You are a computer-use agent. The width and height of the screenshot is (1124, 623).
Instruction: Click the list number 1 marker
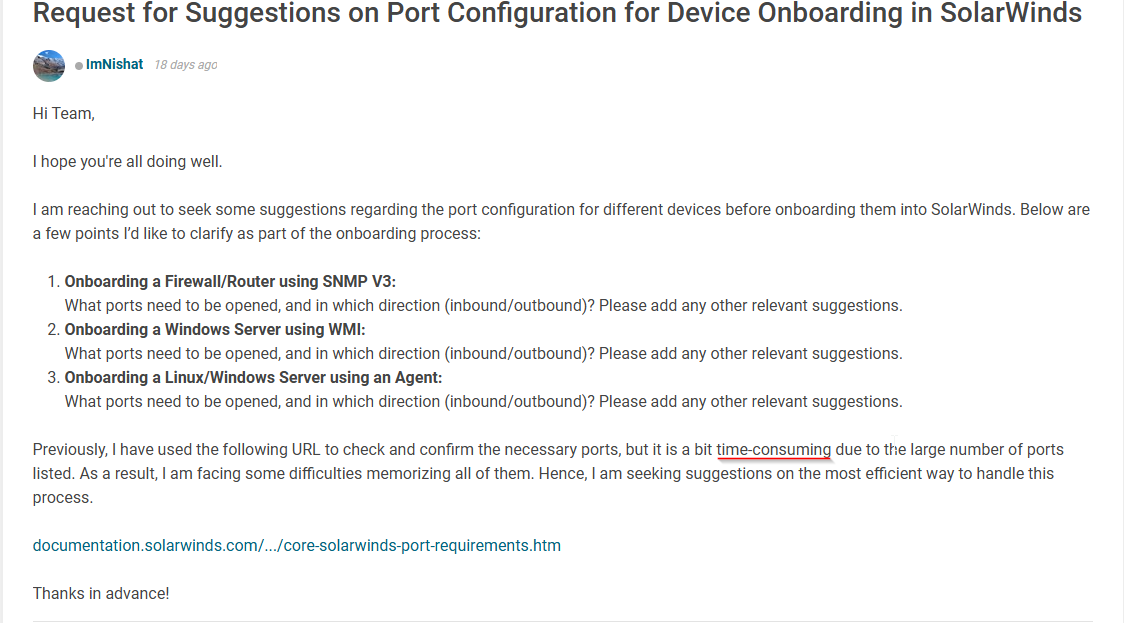click(53, 282)
